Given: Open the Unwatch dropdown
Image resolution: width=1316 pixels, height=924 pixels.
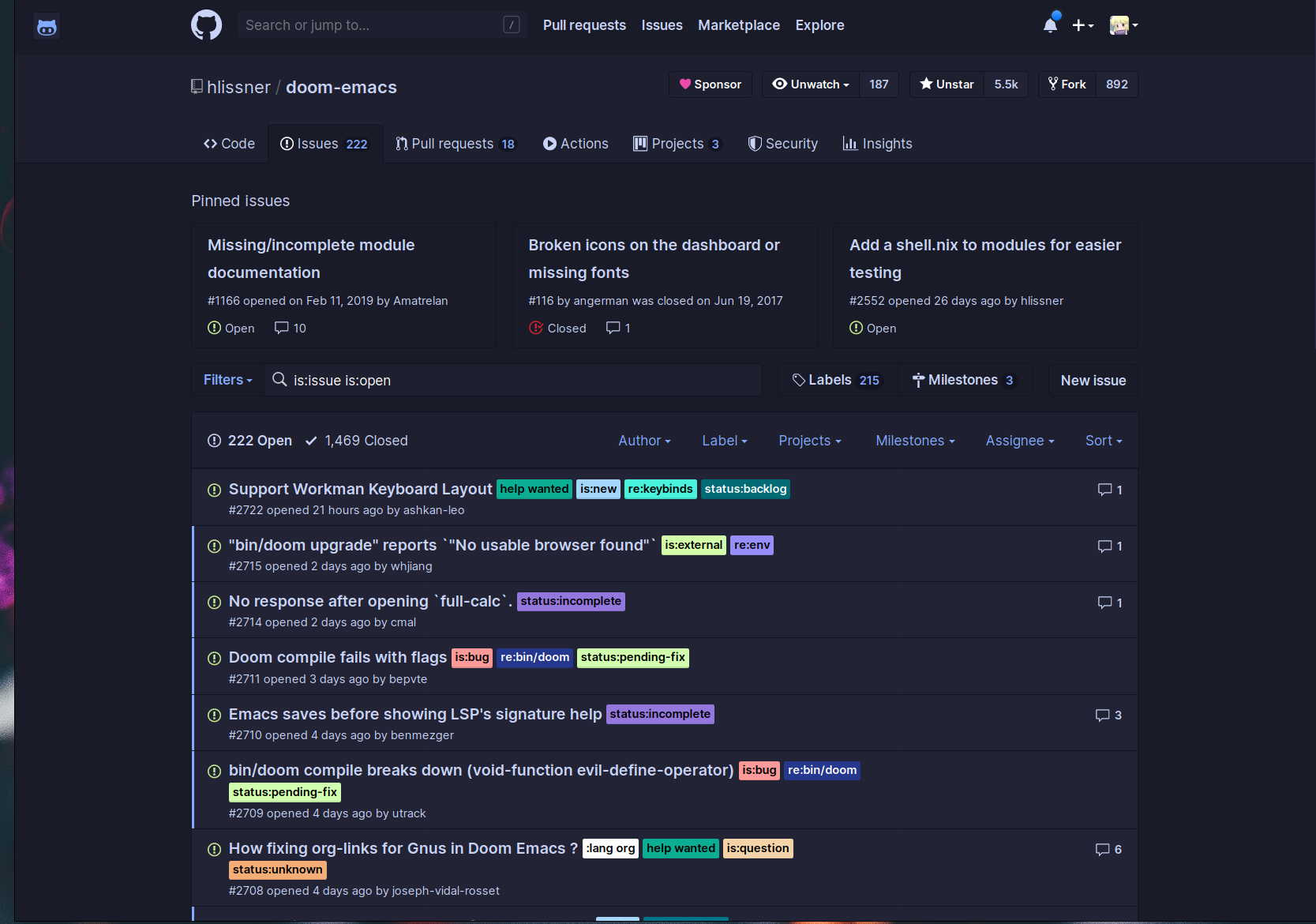Looking at the screenshot, I should (810, 84).
